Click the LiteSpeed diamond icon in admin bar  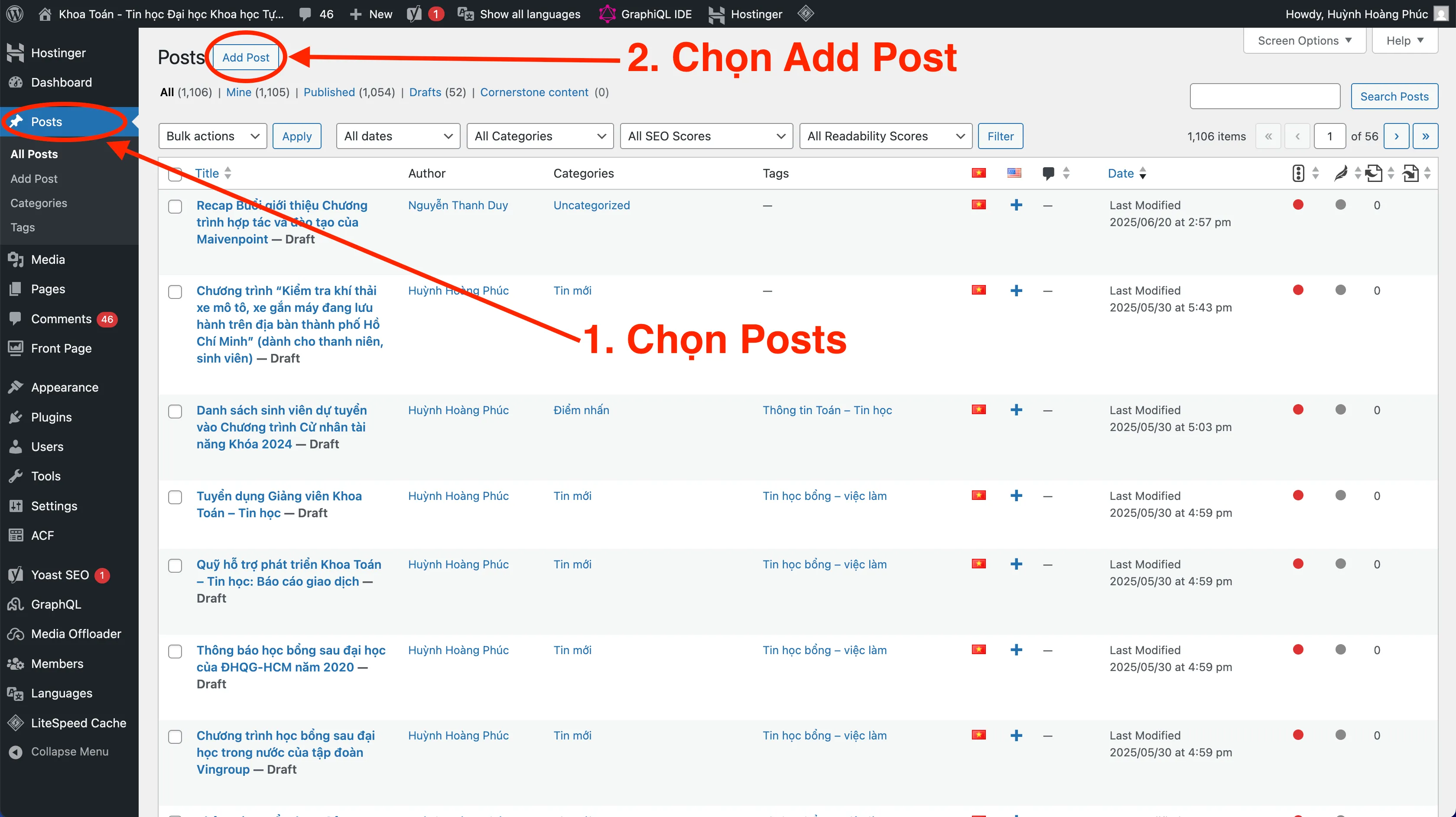[x=806, y=13]
